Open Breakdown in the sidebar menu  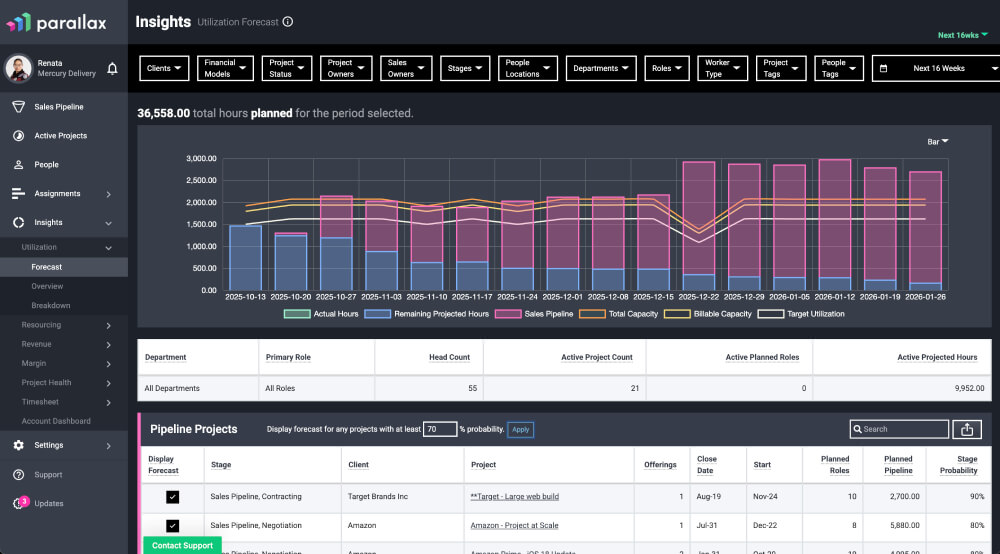click(50, 306)
